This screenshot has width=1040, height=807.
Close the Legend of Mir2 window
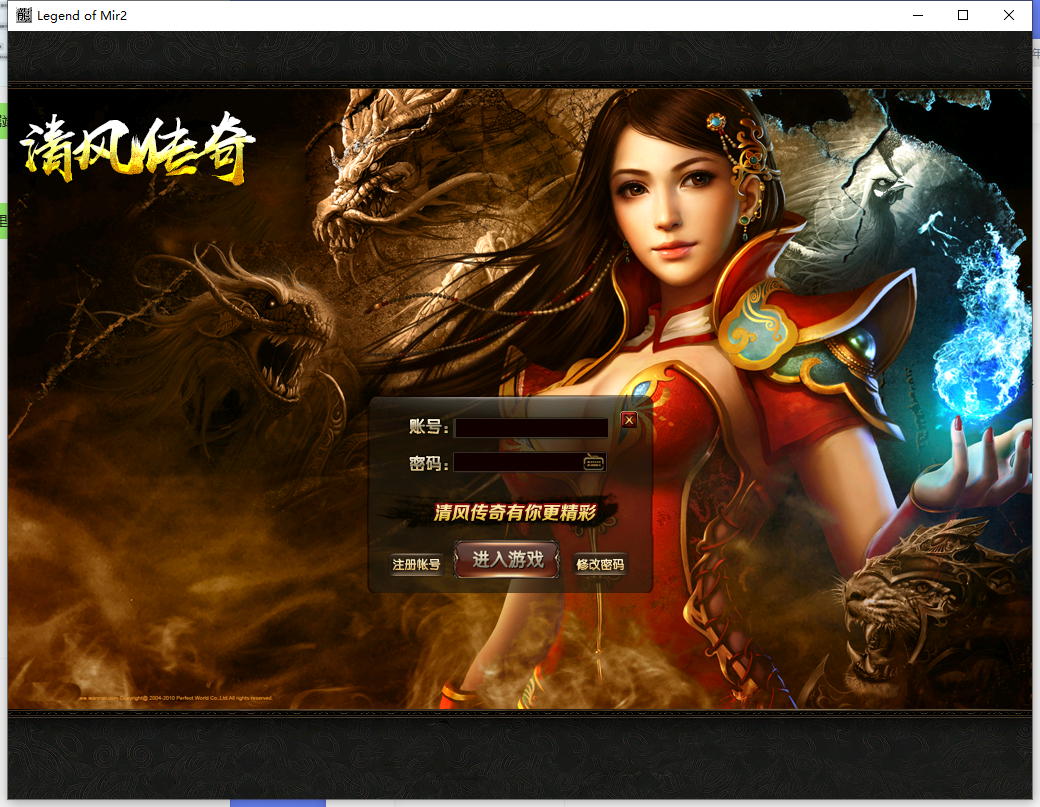click(x=1009, y=15)
